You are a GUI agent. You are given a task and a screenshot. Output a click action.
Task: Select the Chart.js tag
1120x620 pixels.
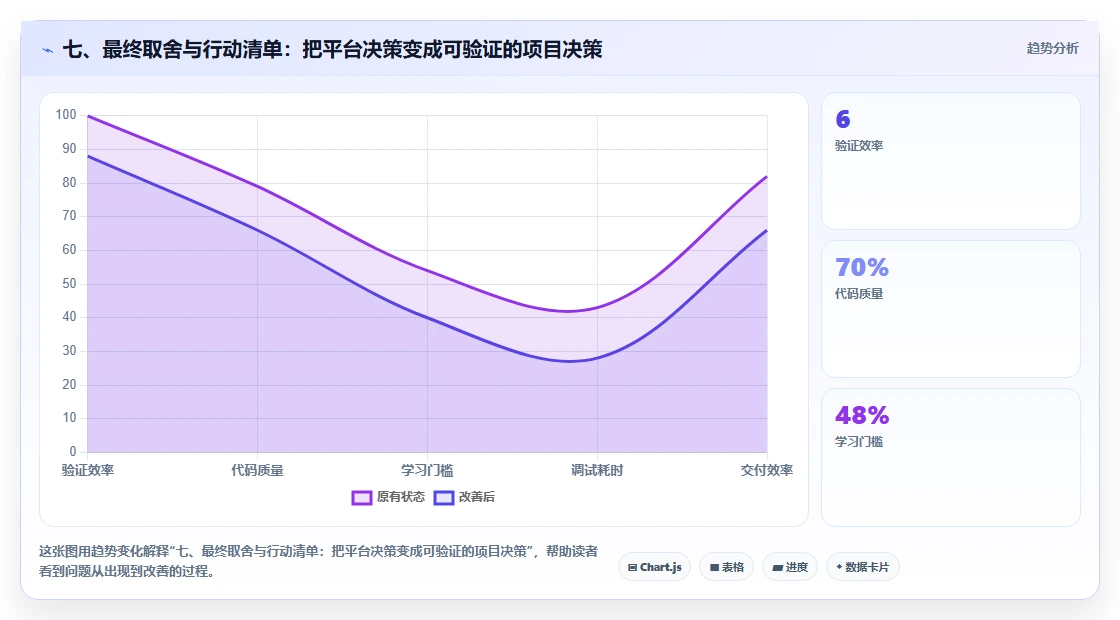pos(654,567)
